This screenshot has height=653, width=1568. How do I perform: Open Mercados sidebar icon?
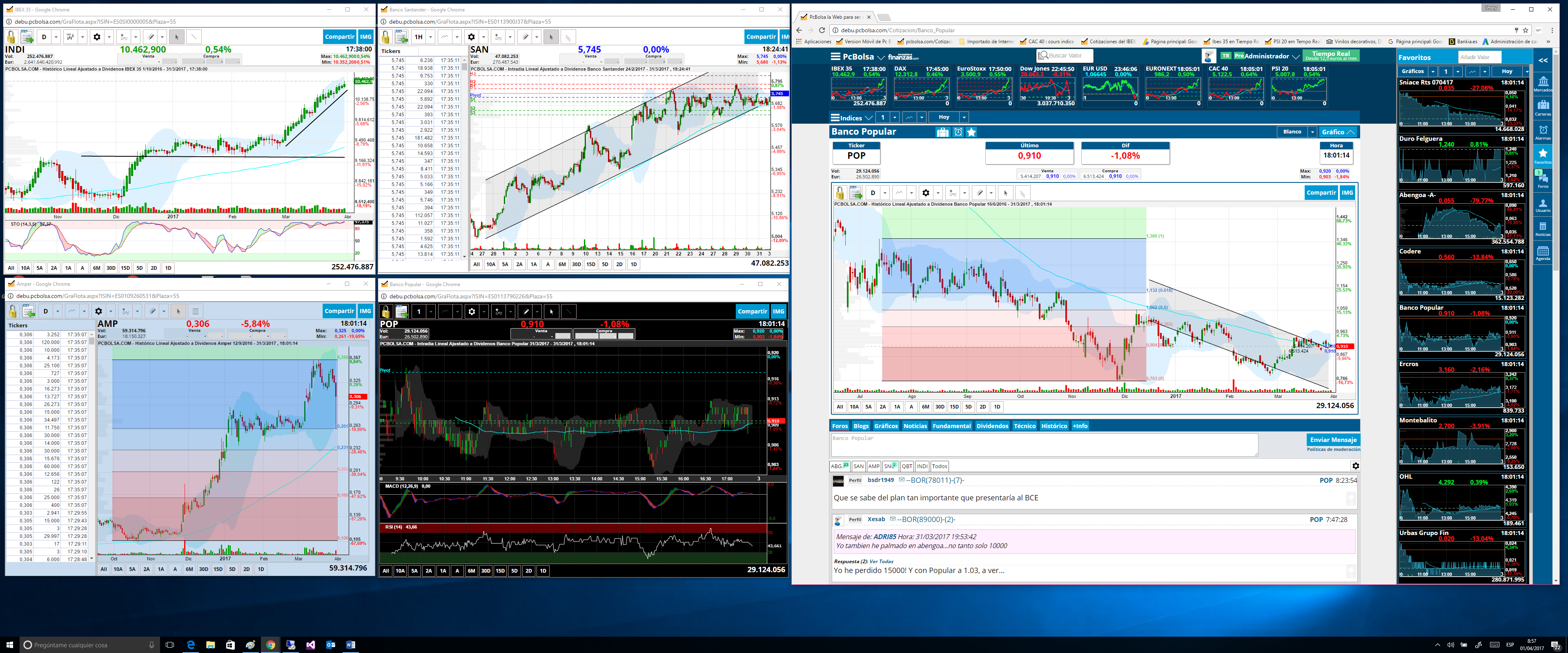coord(1543,84)
